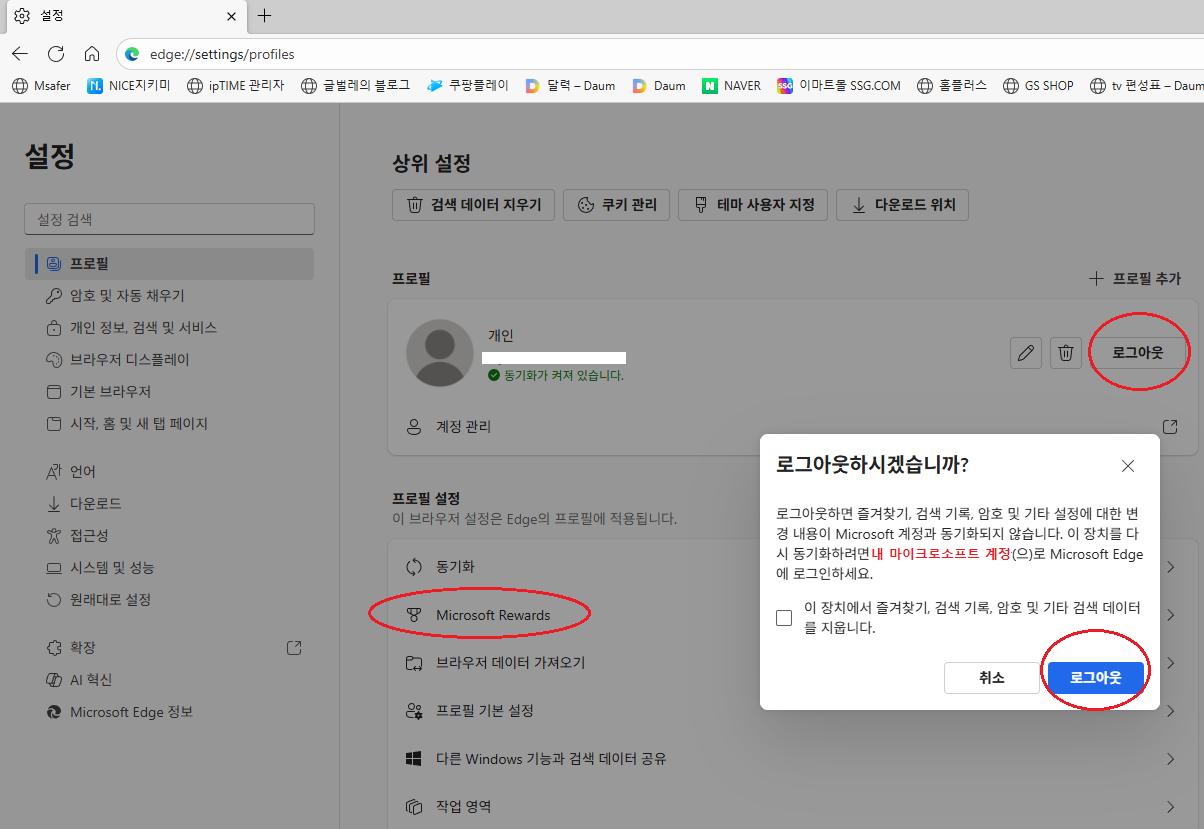This screenshot has height=829, width=1204.
Task: Open 원래대로 설정 page
Action: (169, 600)
